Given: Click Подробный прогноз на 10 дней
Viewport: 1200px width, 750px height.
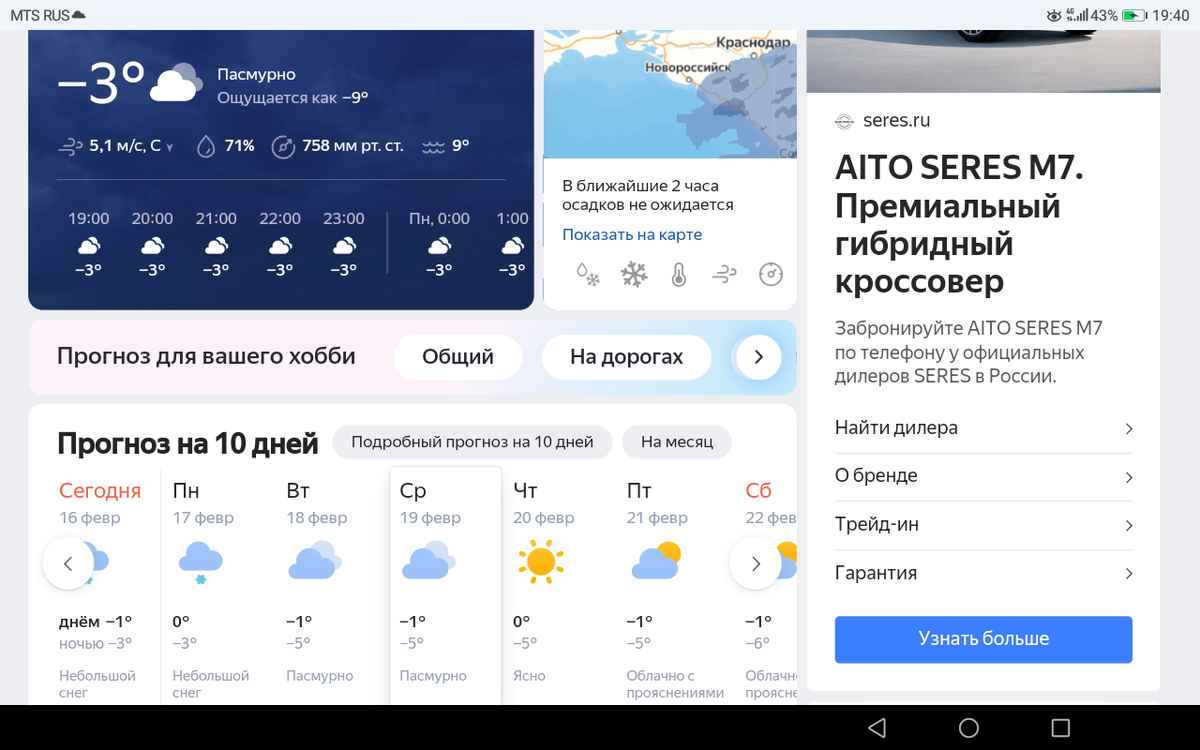Looking at the screenshot, I should tap(471, 441).
